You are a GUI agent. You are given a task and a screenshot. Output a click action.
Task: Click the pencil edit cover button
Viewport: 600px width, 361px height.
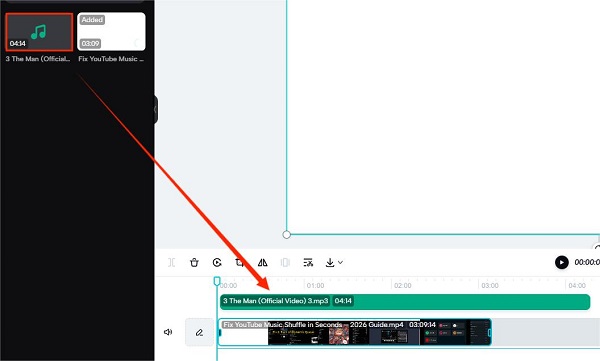(199, 332)
